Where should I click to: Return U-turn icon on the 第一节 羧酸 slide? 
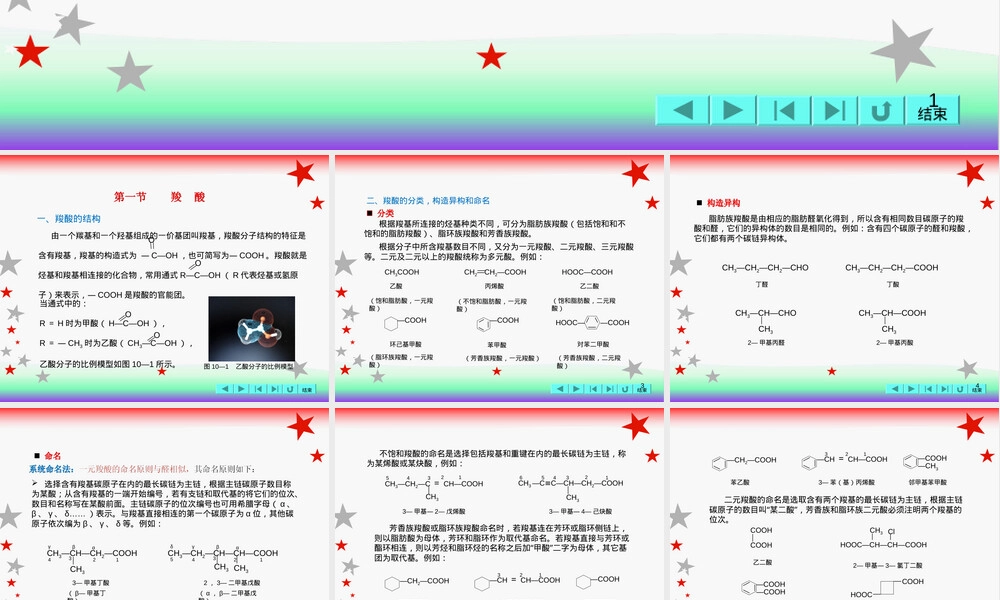click(290, 389)
